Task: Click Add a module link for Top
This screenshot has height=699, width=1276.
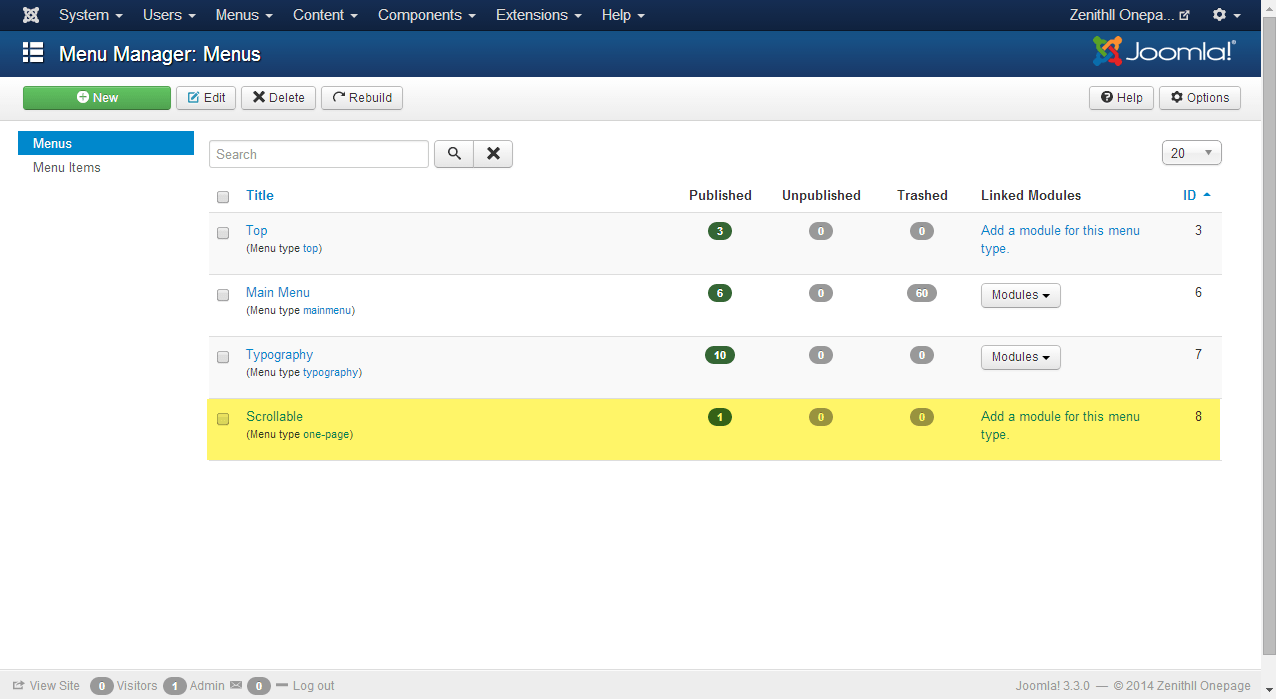Action: (x=1060, y=239)
